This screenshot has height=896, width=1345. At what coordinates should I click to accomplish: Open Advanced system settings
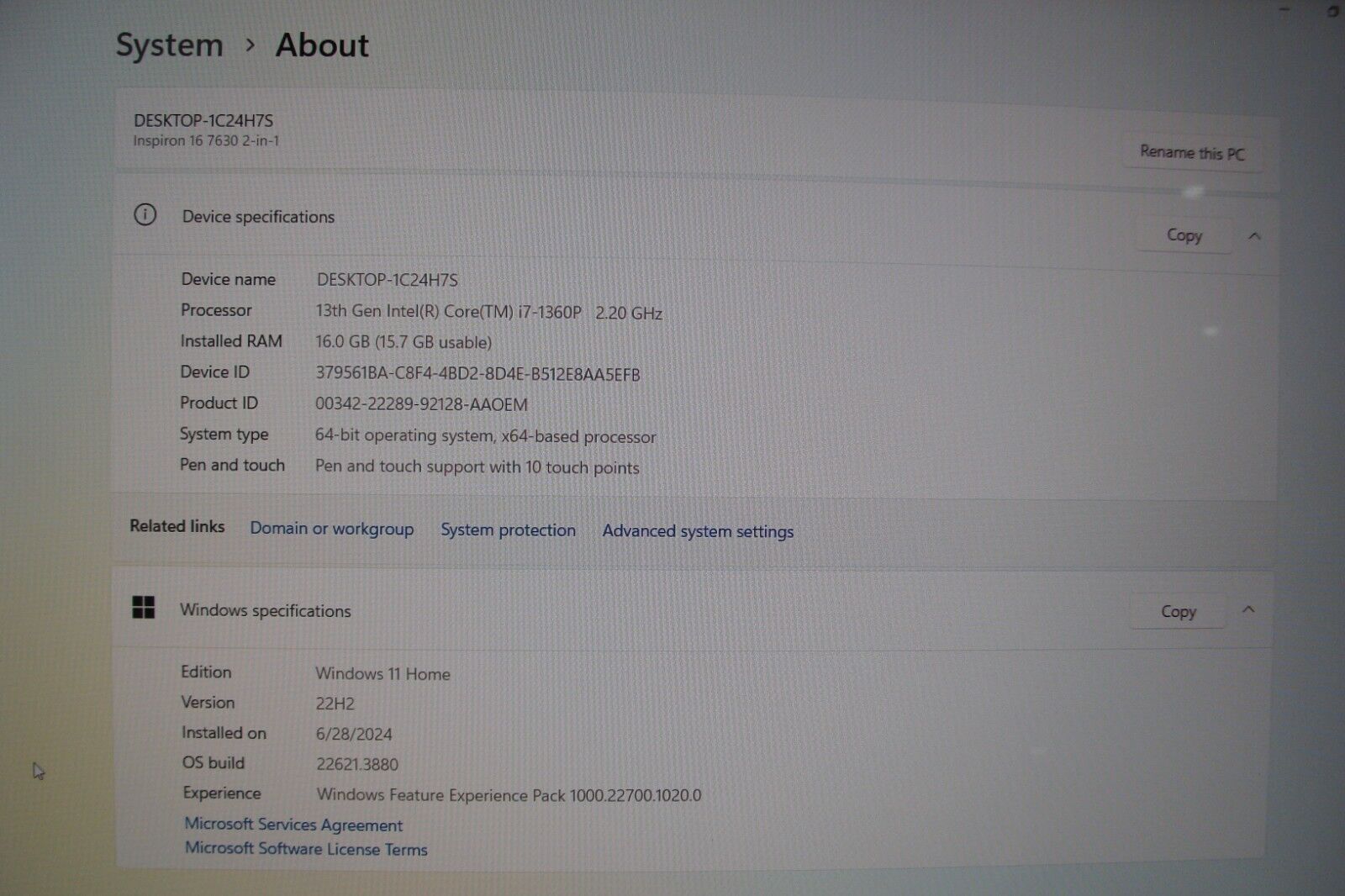tap(697, 530)
